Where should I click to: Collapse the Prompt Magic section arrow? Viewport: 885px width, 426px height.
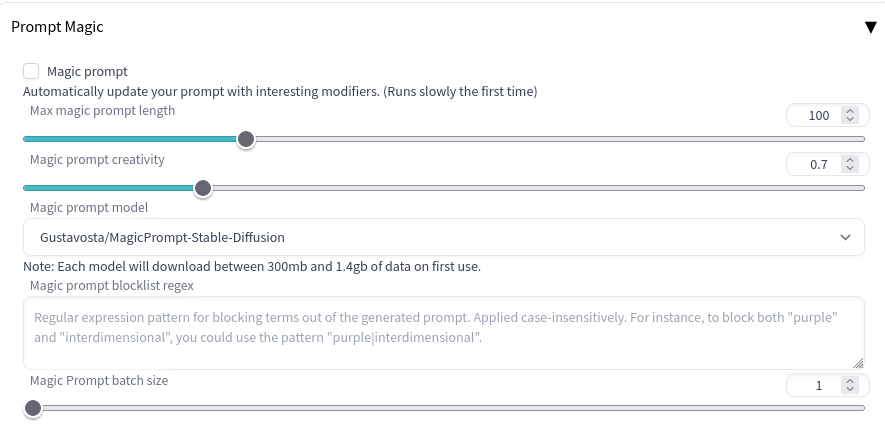pyautogui.click(x=870, y=27)
